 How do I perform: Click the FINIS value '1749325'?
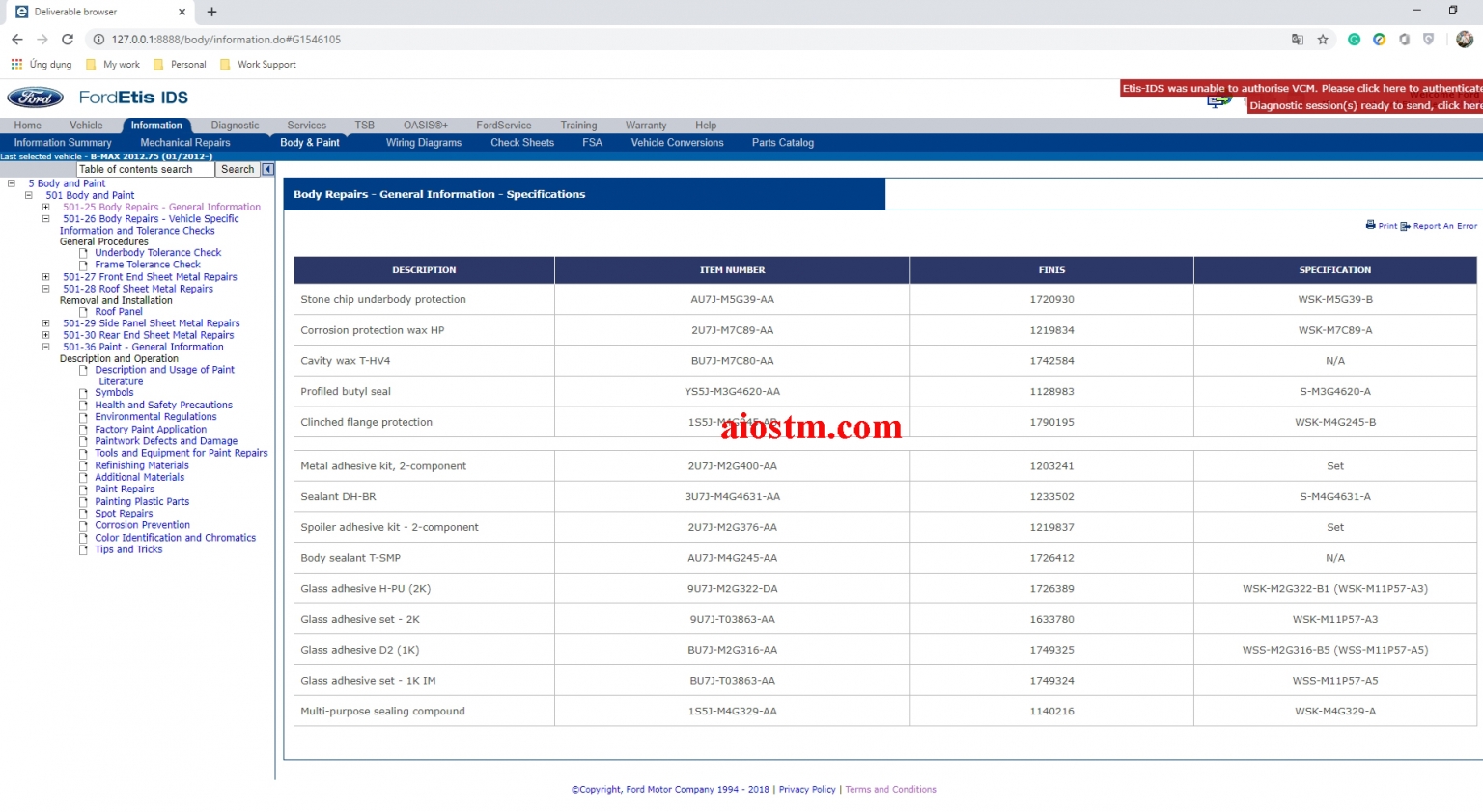coord(1051,650)
